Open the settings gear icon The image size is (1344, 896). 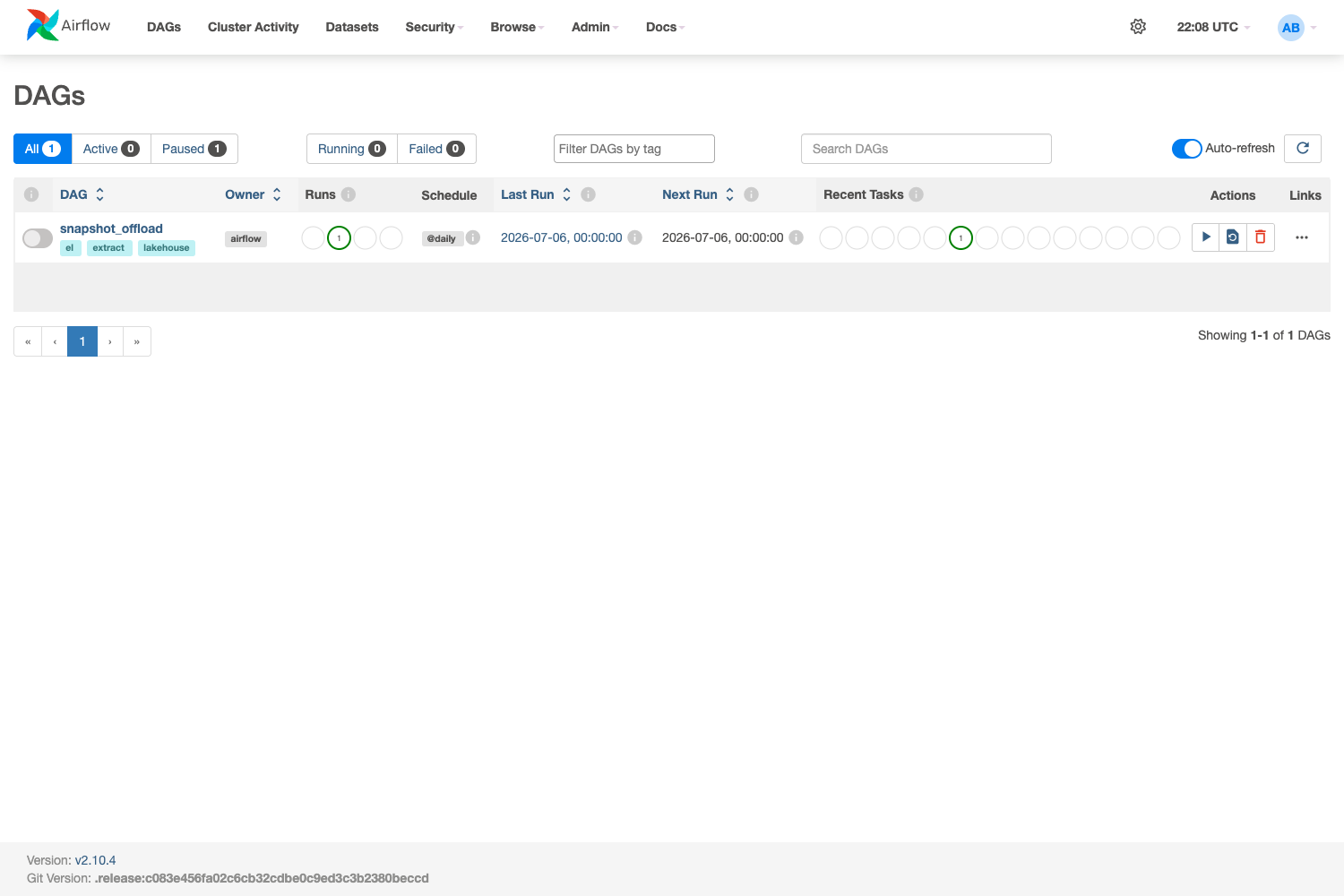(x=1138, y=27)
